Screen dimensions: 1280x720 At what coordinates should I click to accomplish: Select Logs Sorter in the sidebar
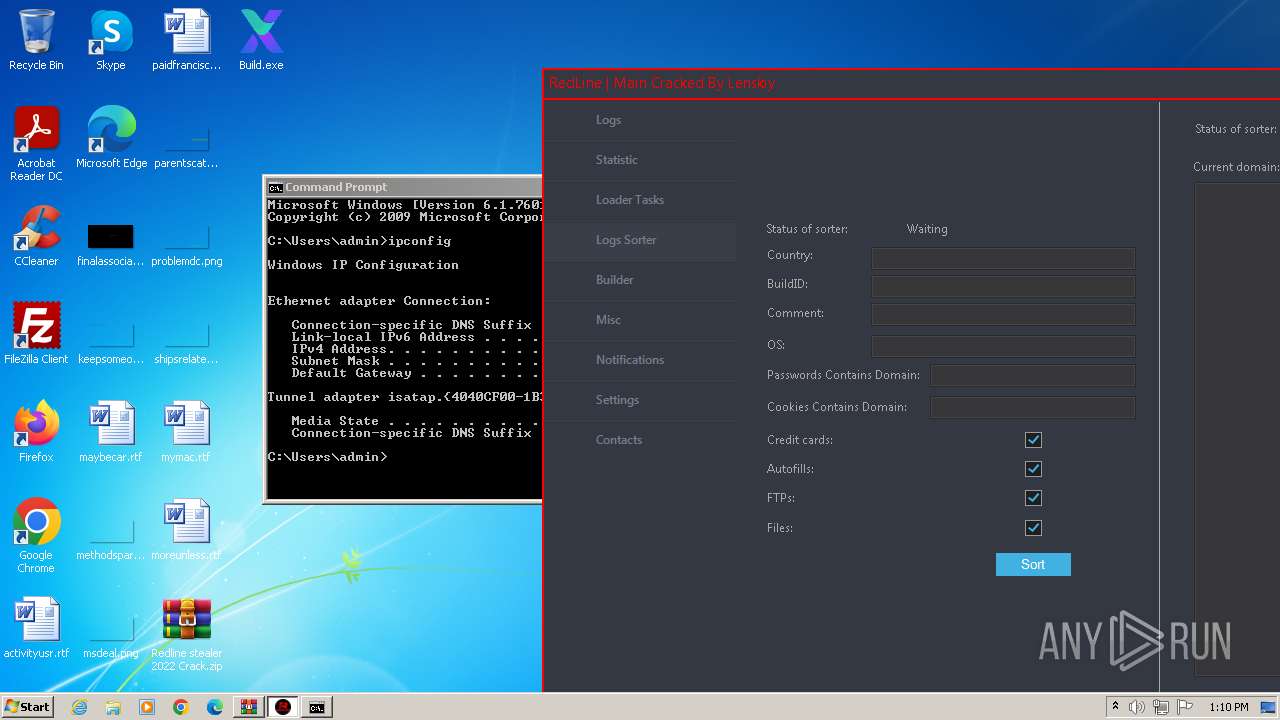coord(640,240)
